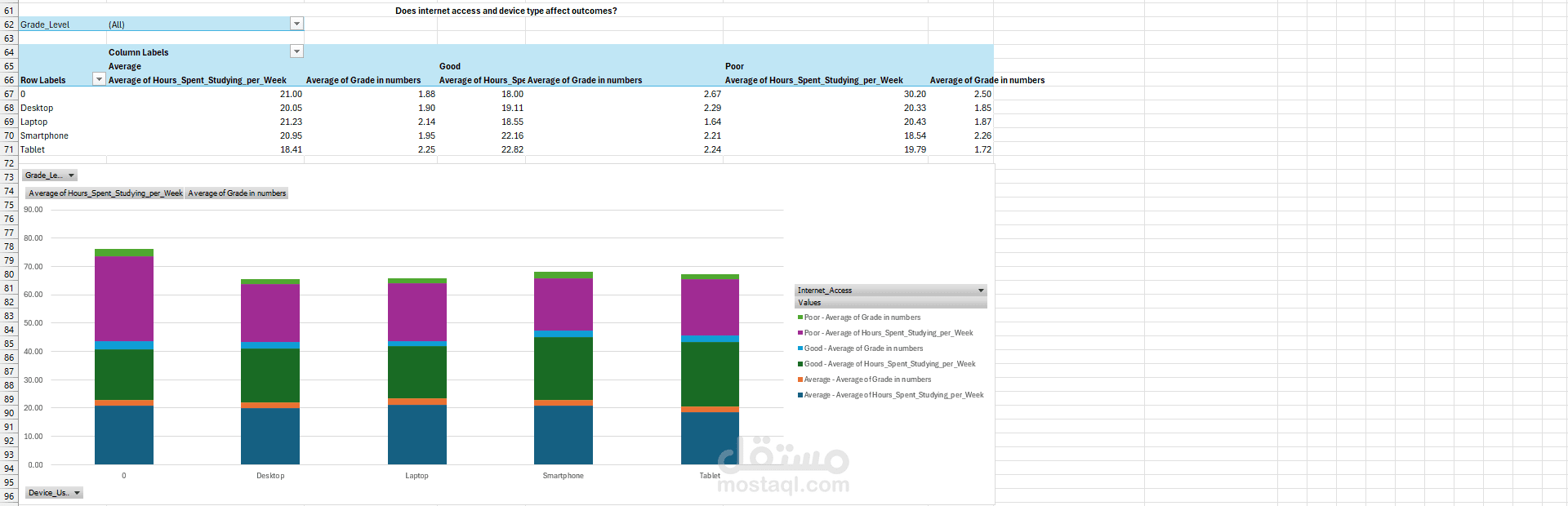Click the dark blue segment of the Laptop bar
This screenshot has height=506, width=1568.
click(416, 434)
